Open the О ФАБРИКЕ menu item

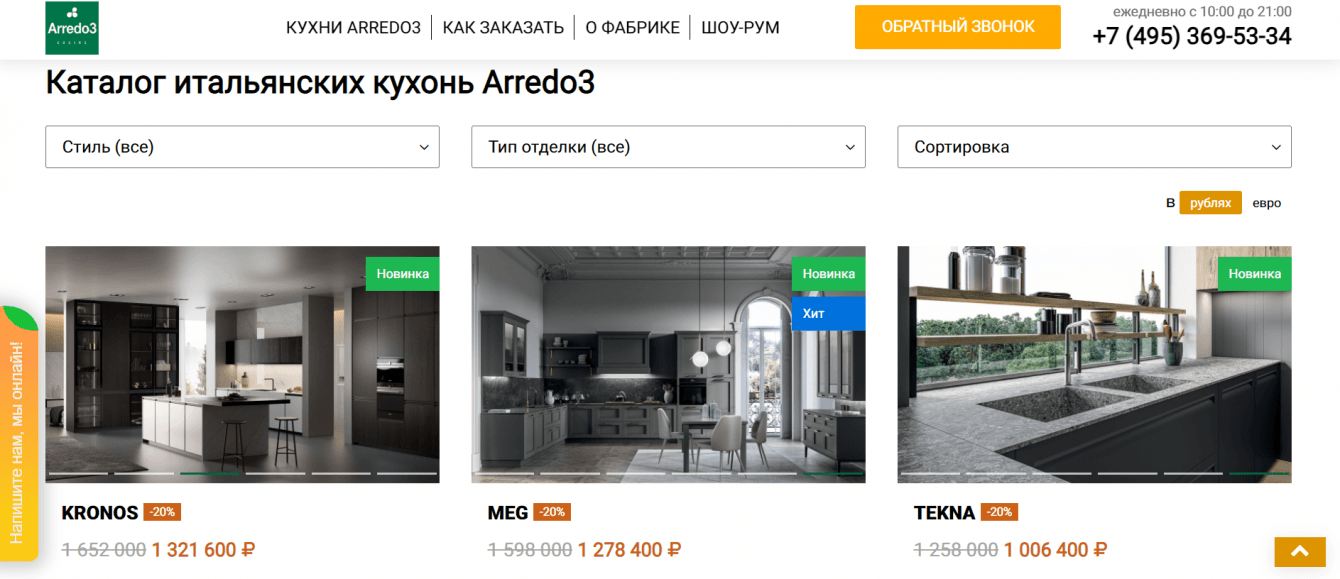click(632, 28)
